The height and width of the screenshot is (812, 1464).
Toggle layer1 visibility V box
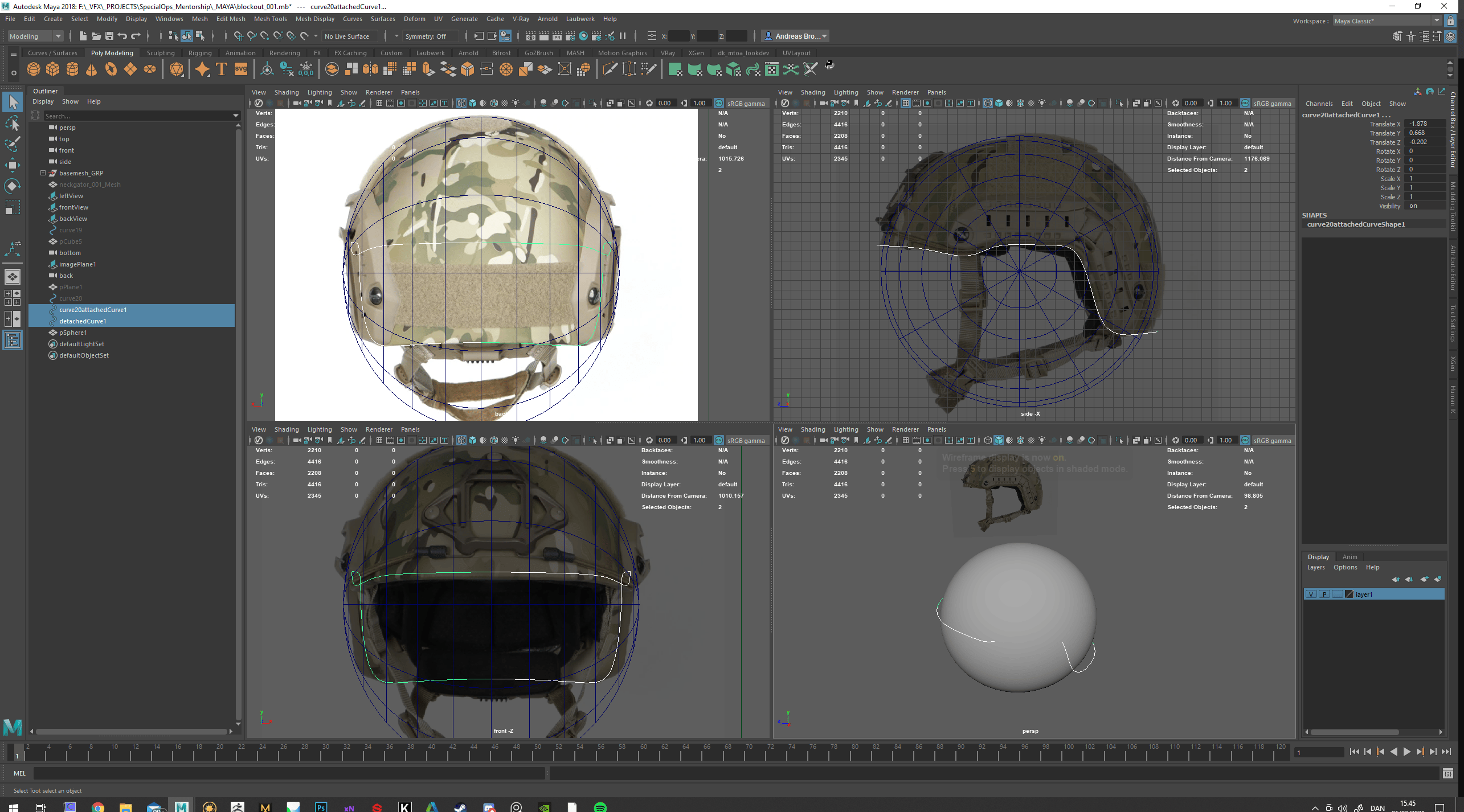click(1311, 594)
